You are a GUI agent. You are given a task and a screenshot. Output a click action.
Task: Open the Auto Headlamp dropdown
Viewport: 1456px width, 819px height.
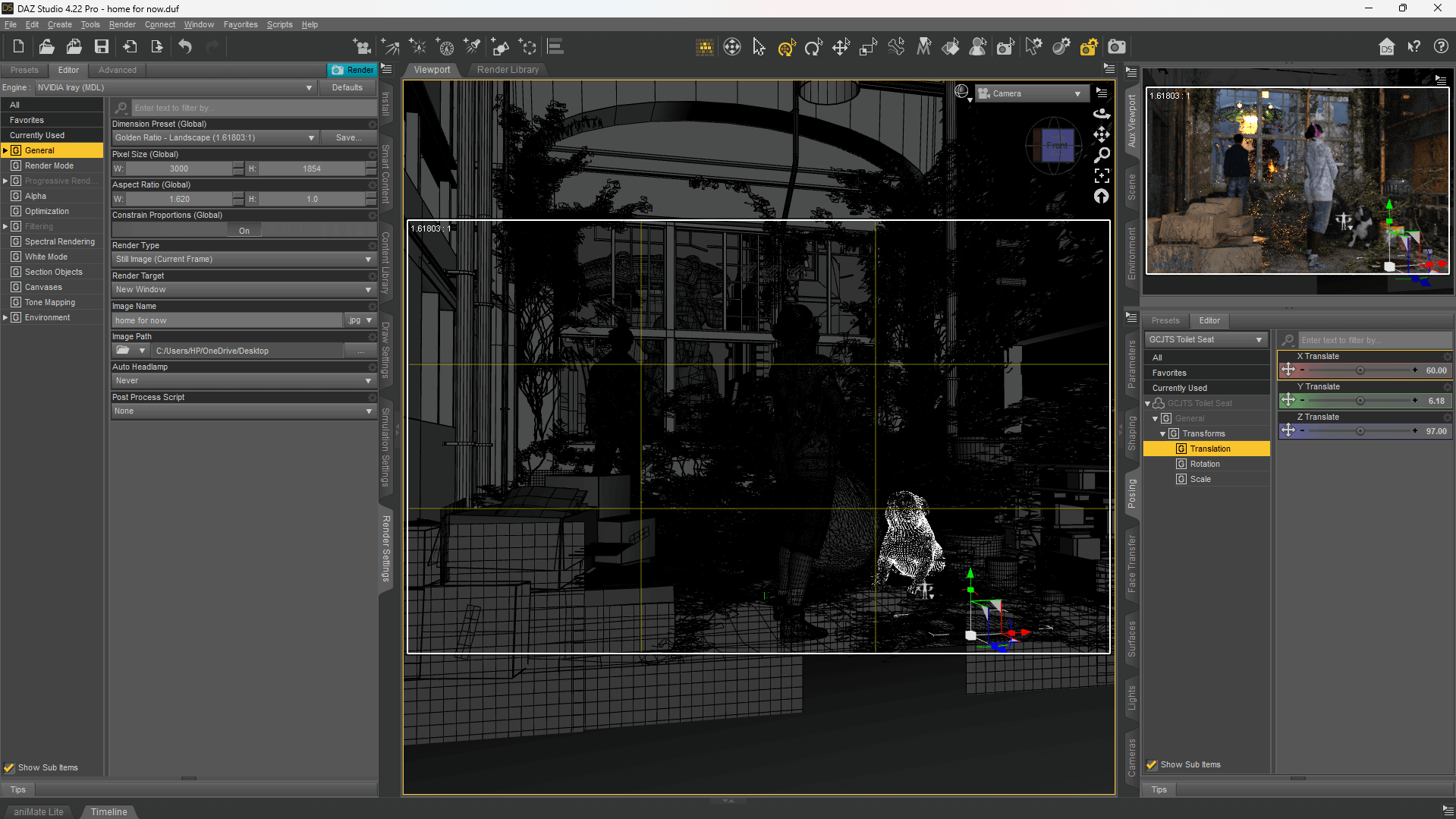click(x=244, y=380)
